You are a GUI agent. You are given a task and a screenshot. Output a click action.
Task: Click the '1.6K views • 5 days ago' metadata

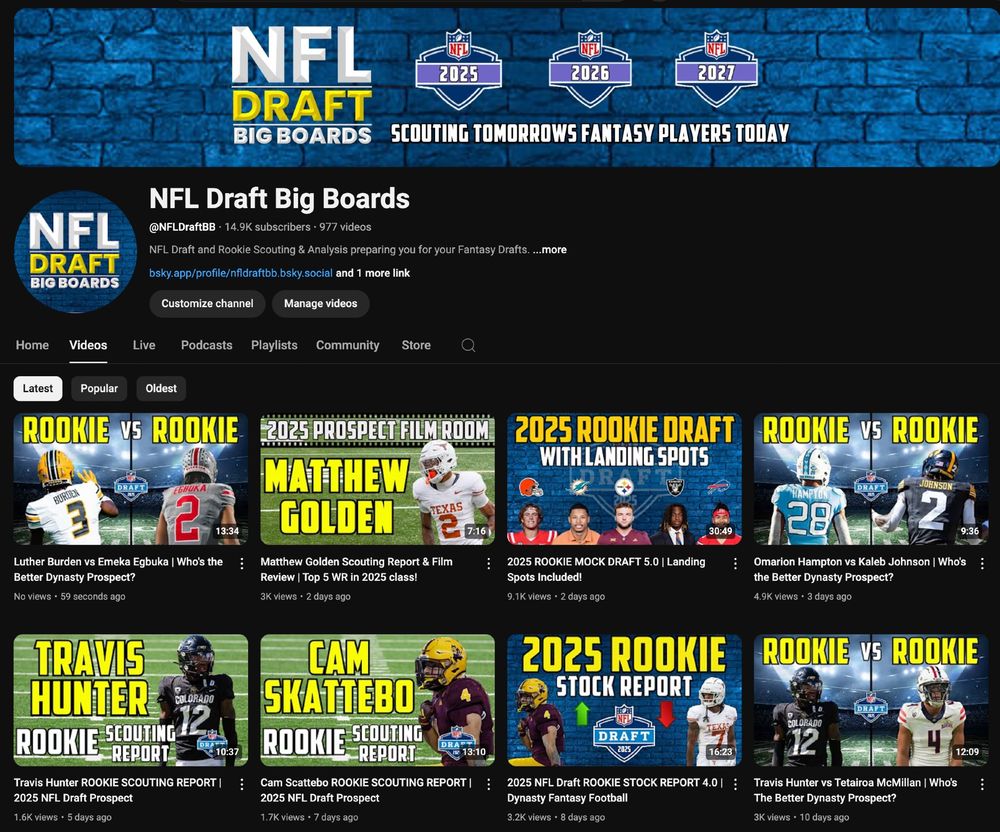[62, 817]
